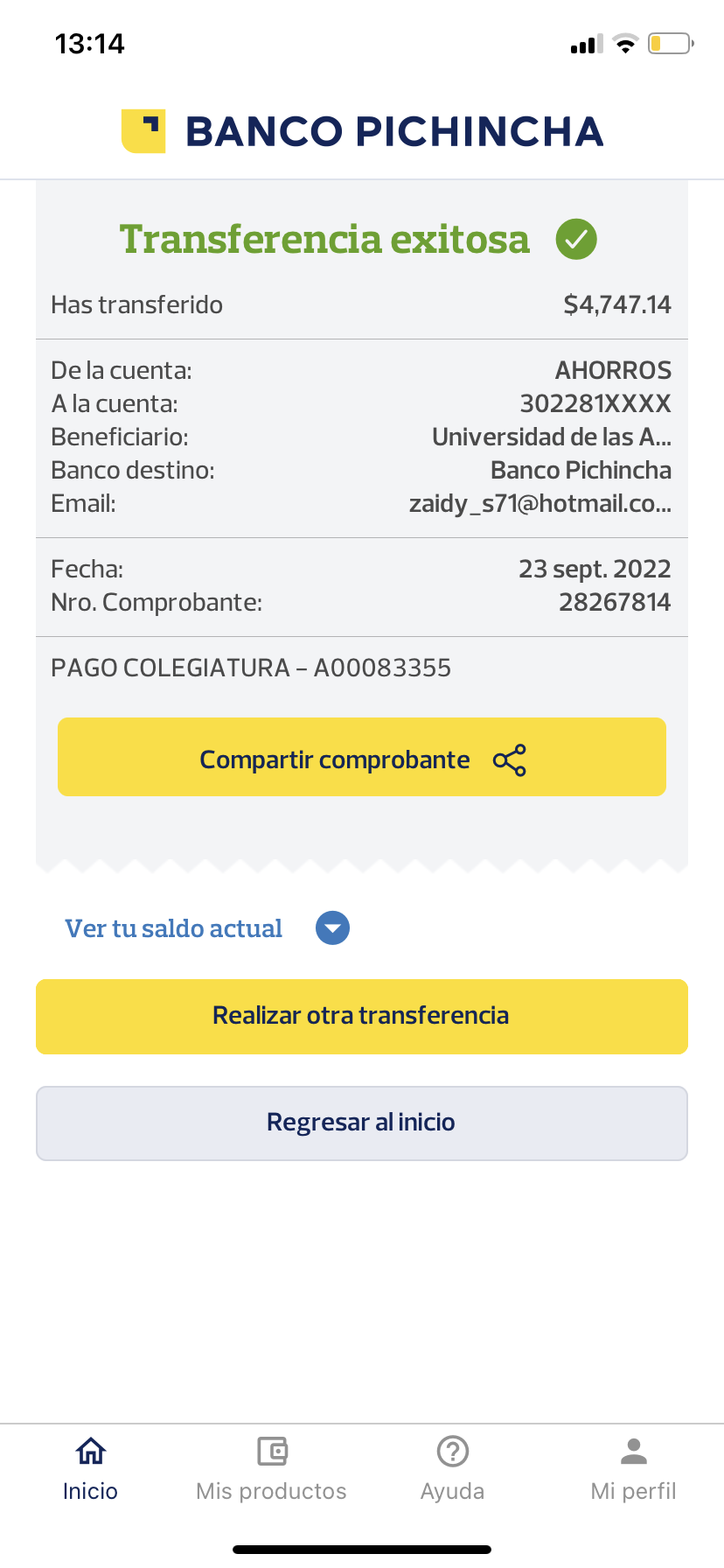This screenshot has height=1568, width=724.
Task: Tap the Mis productos wallet icon
Action: (272, 1451)
